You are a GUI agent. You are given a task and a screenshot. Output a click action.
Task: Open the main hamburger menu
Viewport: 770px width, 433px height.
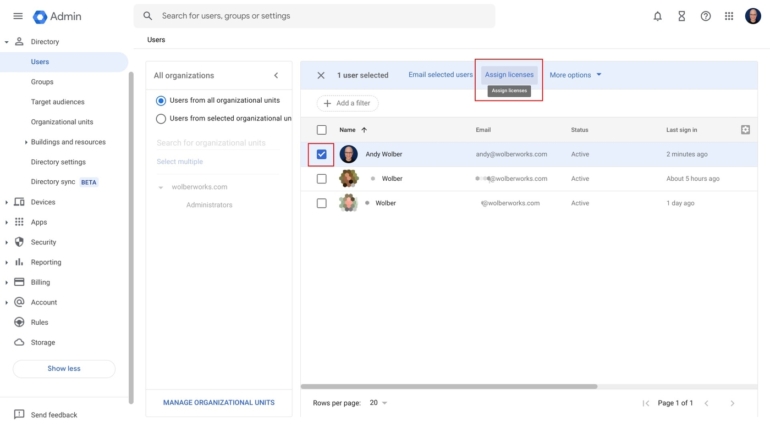click(x=17, y=16)
